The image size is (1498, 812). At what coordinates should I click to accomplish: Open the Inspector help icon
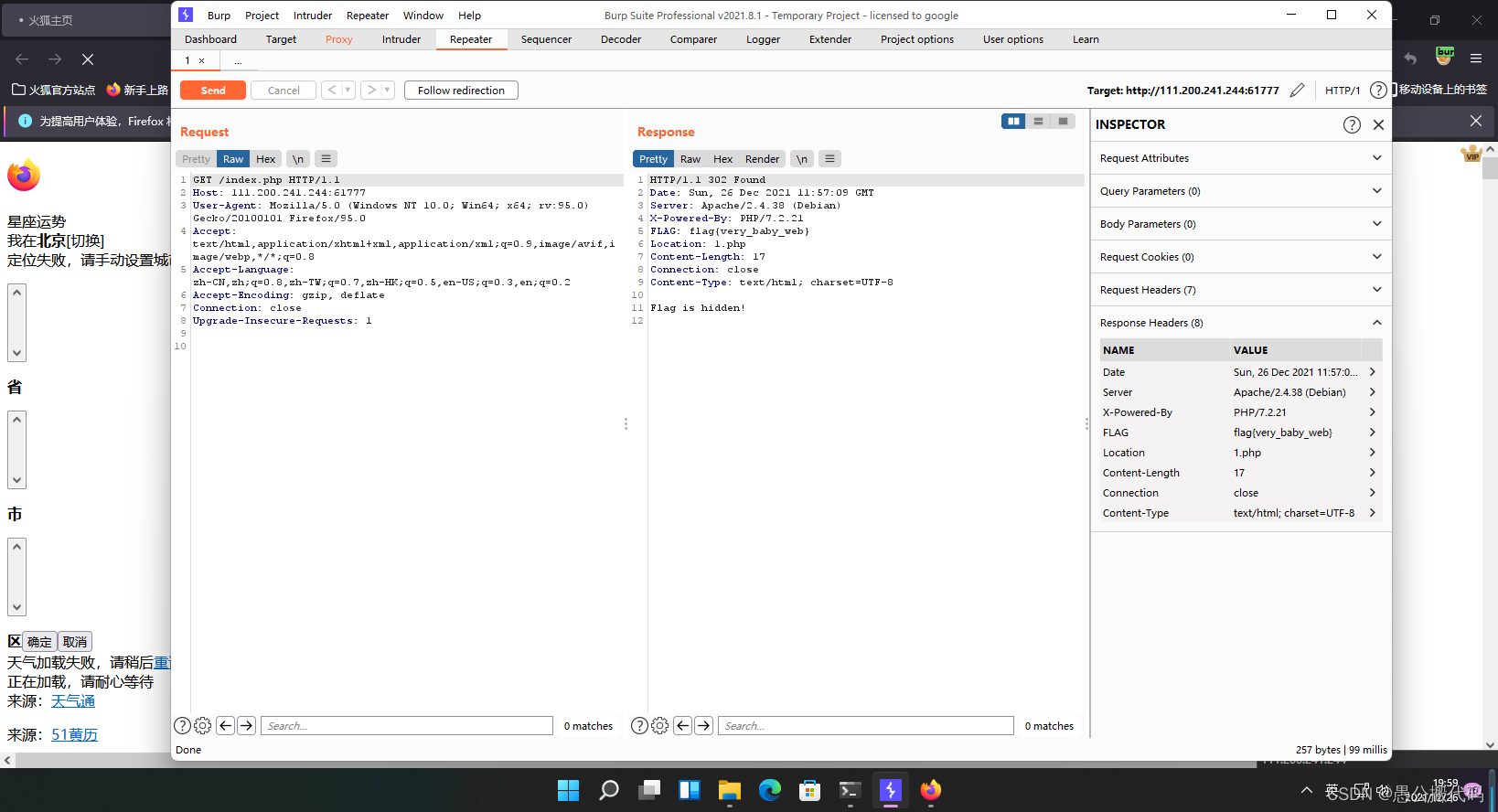tap(1352, 124)
